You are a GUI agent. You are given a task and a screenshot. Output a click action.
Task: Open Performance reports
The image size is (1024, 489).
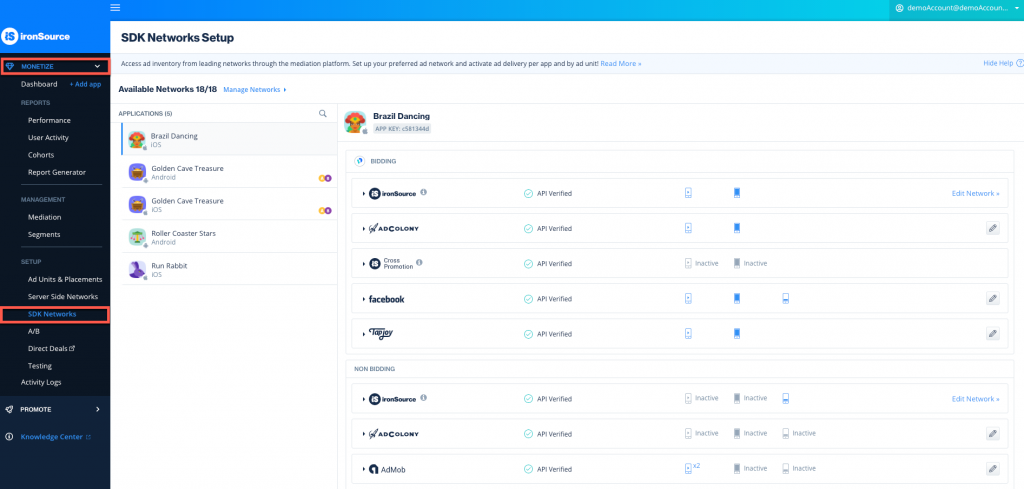49,120
